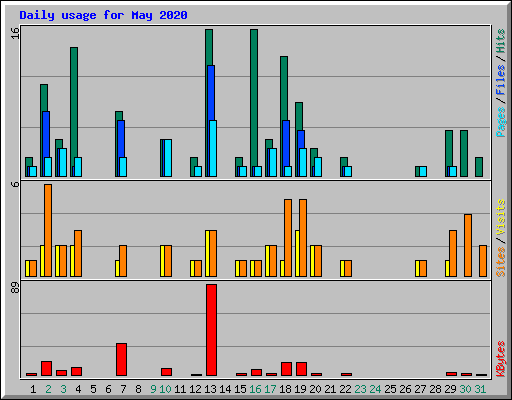Click the orange visits bar for day 18

[288, 238]
